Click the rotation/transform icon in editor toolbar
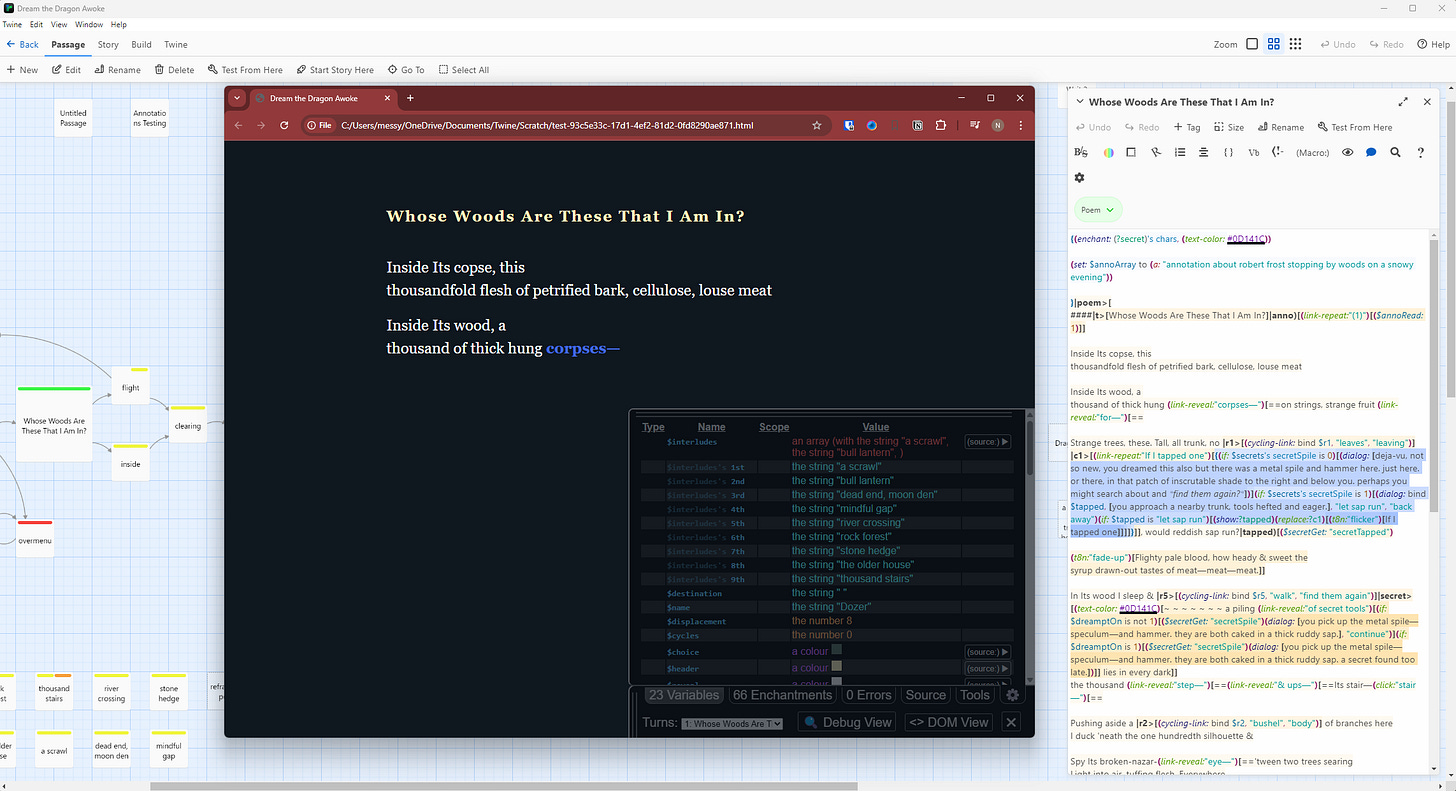This screenshot has width=1456, height=791. pos(1156,153)
